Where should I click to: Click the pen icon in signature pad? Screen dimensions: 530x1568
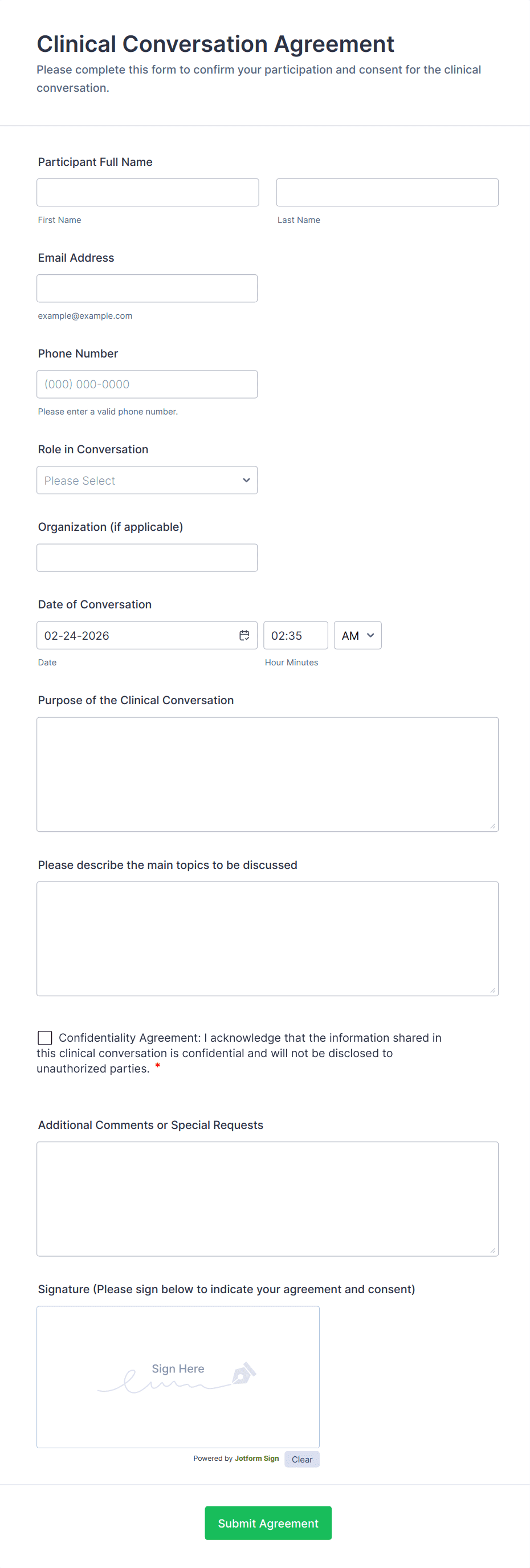(x=244, y=1374)
